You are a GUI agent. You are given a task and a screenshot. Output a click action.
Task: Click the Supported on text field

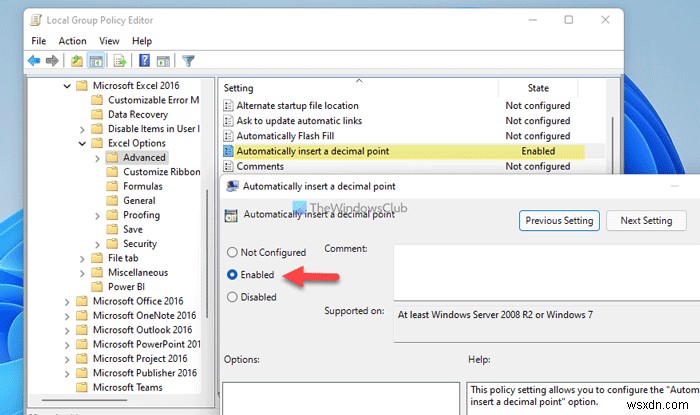tap(546, 324)
